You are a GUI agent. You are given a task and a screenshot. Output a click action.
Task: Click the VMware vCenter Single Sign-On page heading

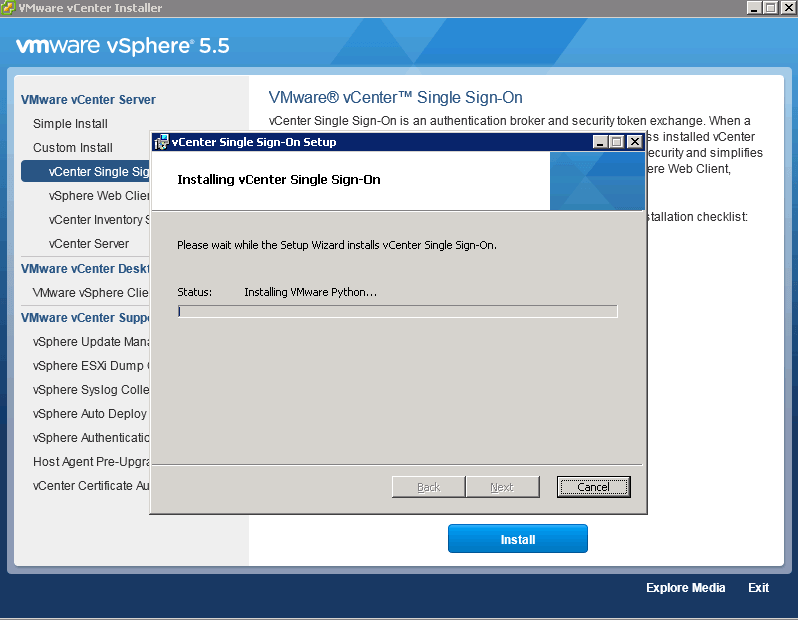(395, 97)
